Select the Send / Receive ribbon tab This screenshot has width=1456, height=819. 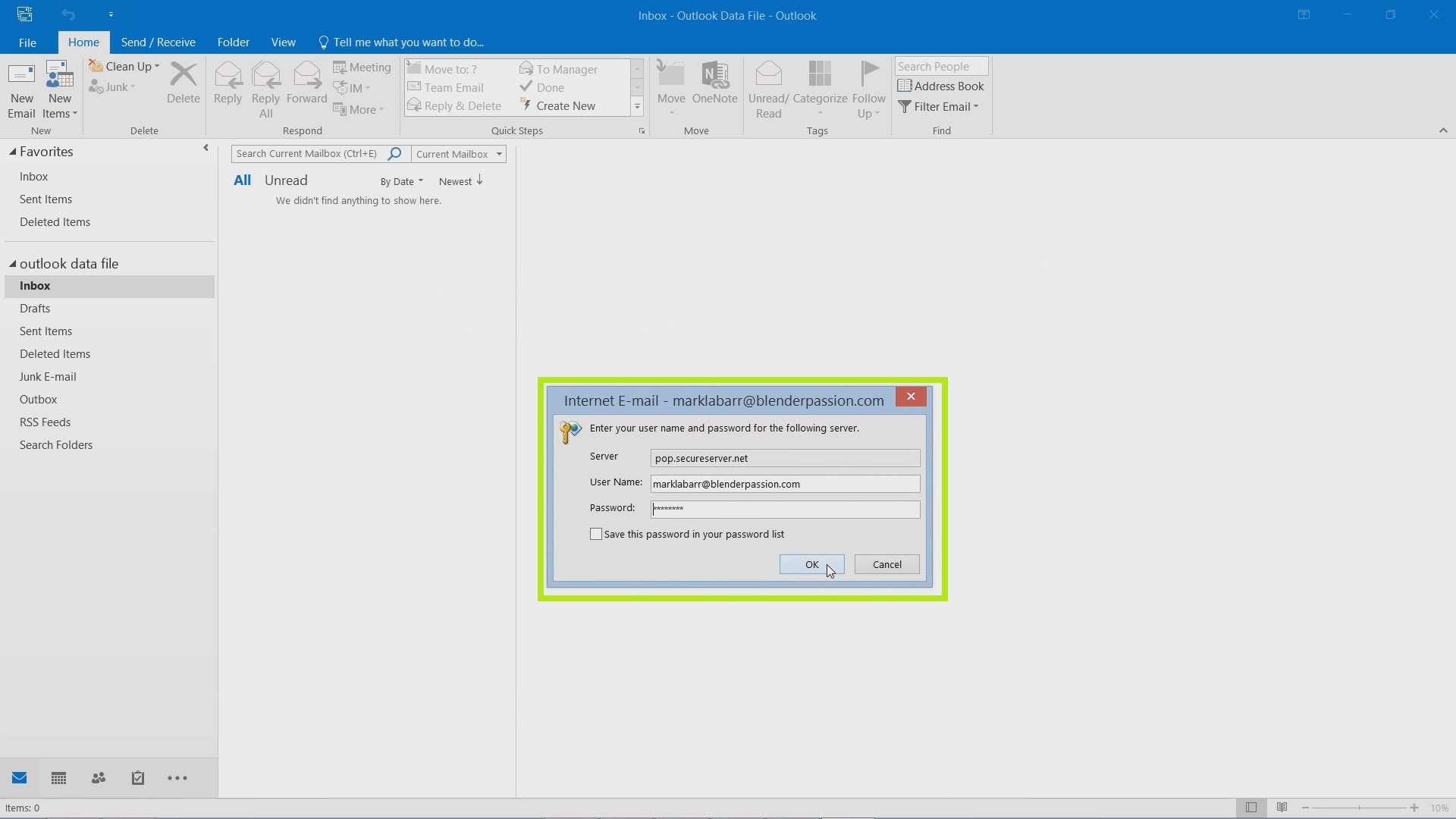(x=158, y=42)
